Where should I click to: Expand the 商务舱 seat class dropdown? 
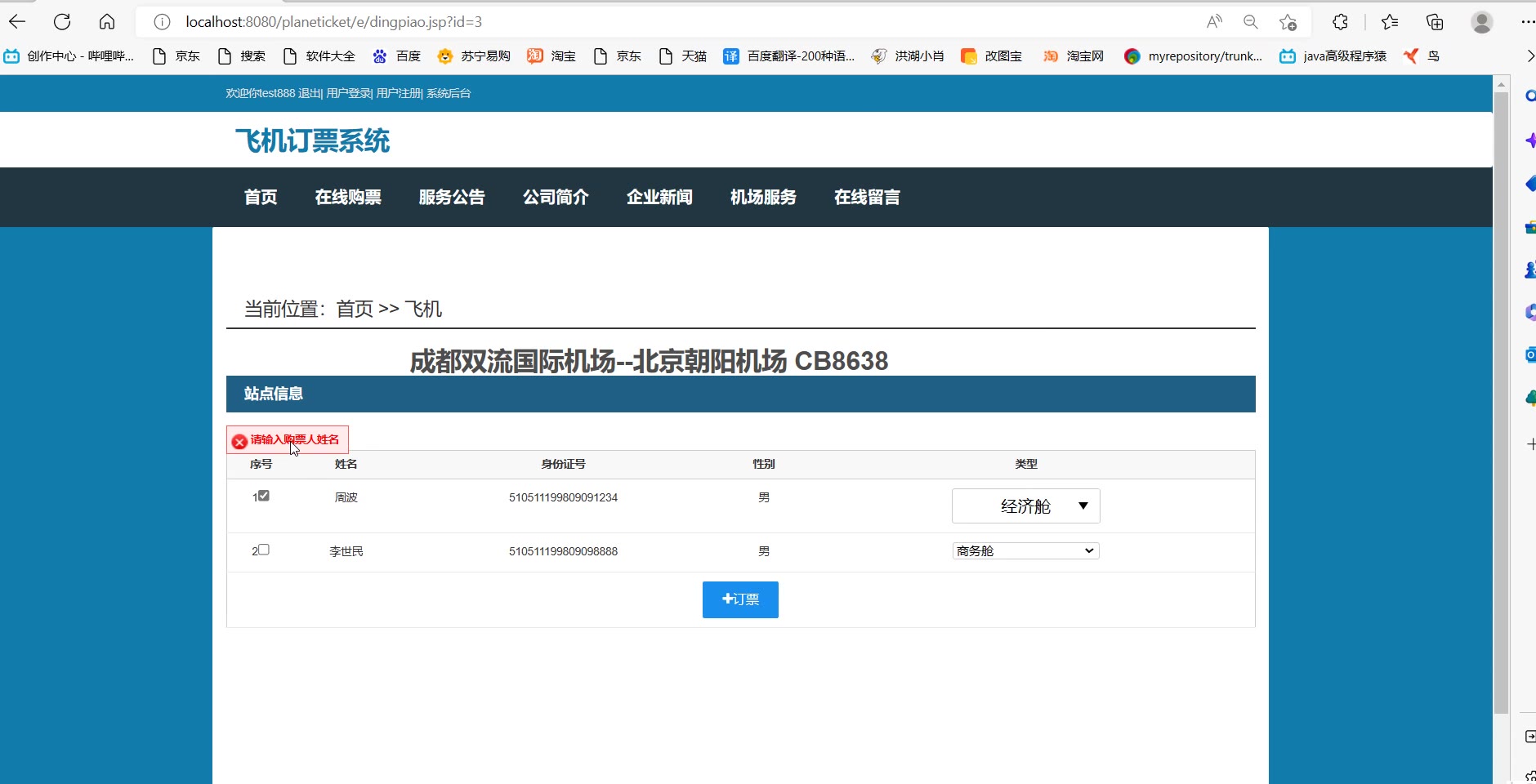coord(1025,551)
